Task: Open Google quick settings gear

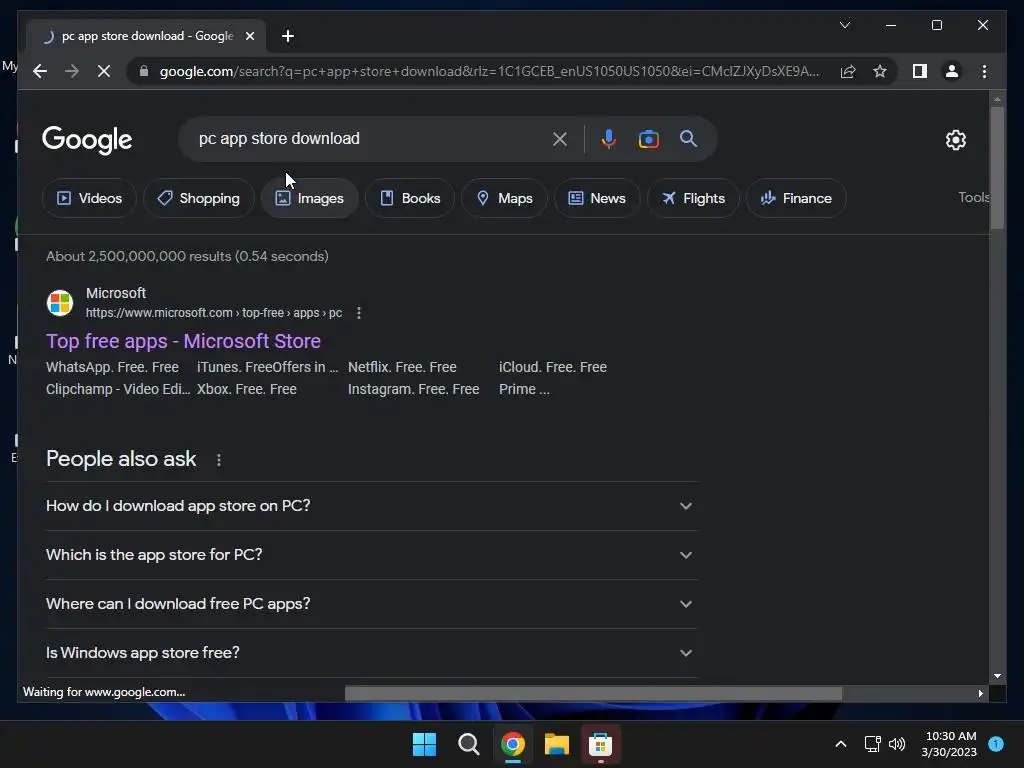Action: pos(955,139)
